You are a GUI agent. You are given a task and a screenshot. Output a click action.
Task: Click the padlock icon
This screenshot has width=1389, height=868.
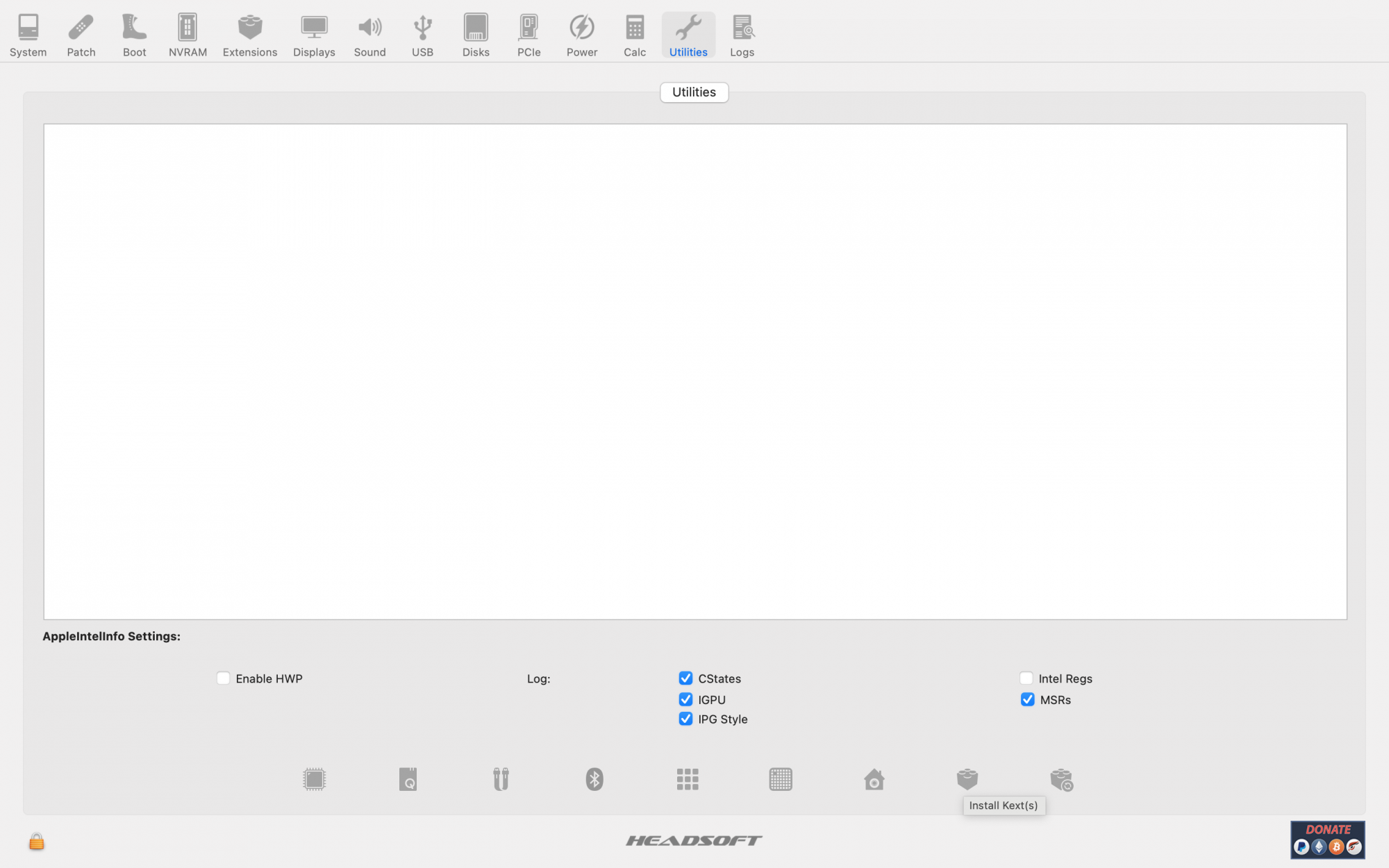coord(37,842)
